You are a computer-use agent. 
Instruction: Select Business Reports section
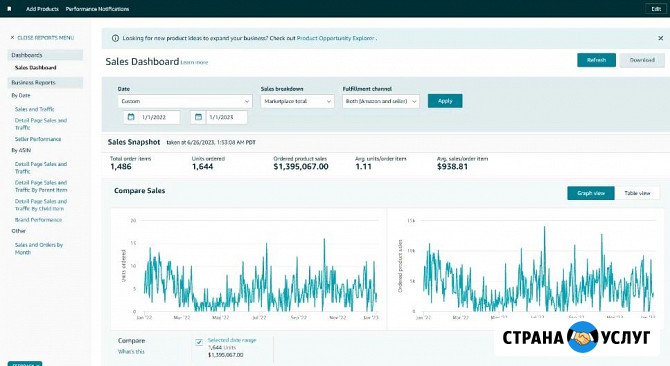coord(45,82)
